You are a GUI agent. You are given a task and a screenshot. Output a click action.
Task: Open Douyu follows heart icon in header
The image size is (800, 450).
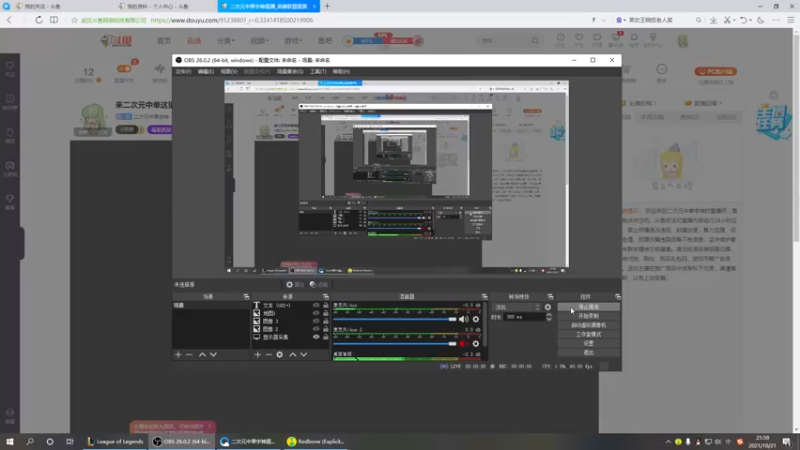(x=579, y=38)
